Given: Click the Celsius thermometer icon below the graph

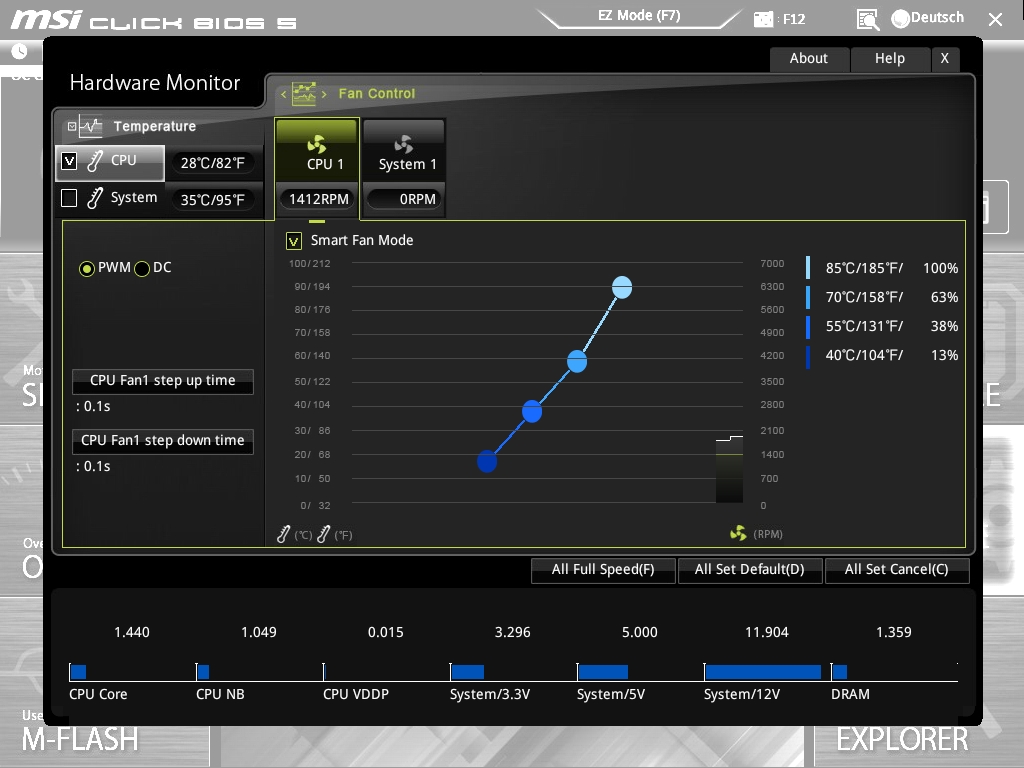Looking at the screenshot, I should (x=283, y=534).
